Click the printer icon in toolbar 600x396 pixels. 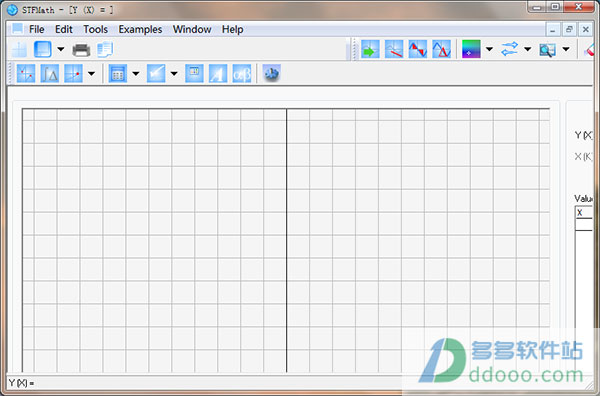tap(81, 50)
